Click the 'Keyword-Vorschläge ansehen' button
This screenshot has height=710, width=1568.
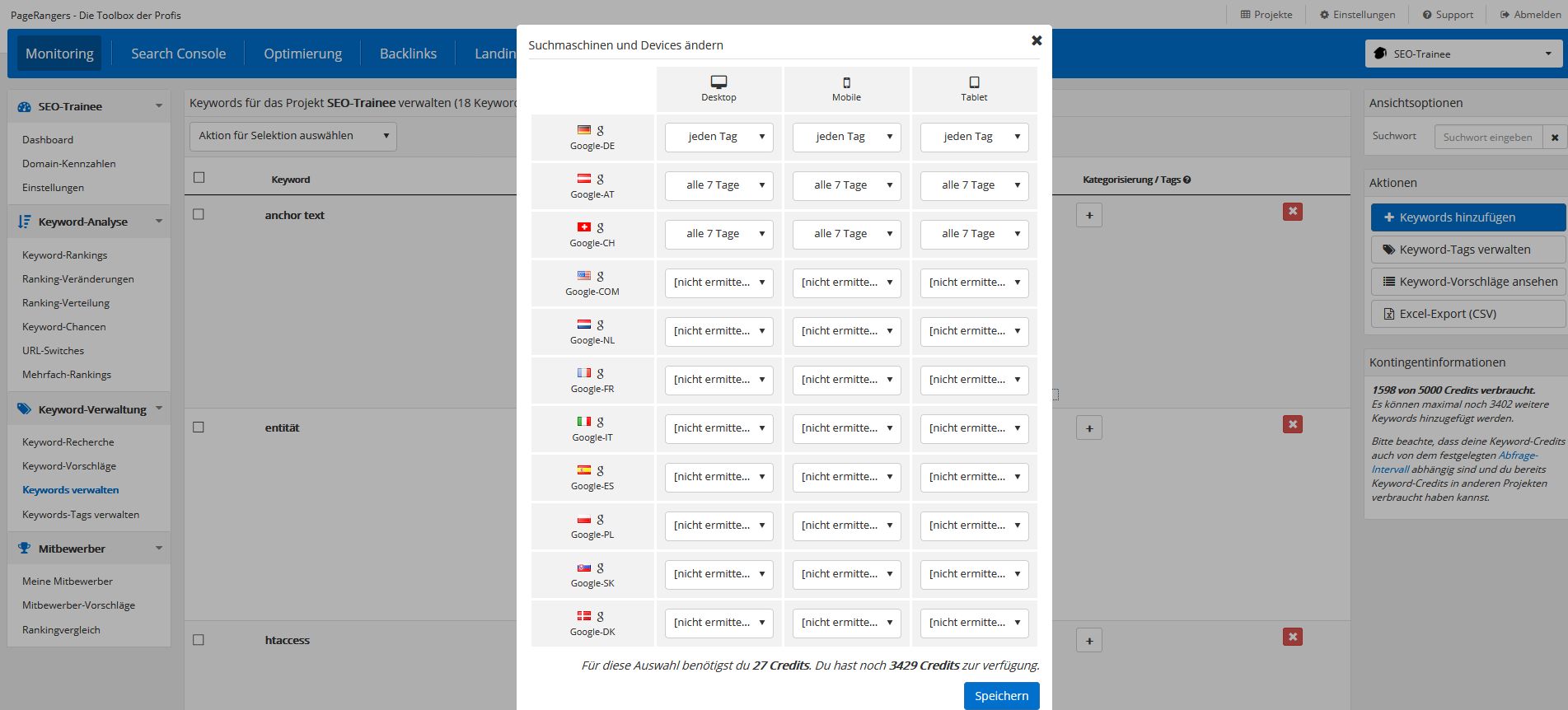(x=1468, y=282)
